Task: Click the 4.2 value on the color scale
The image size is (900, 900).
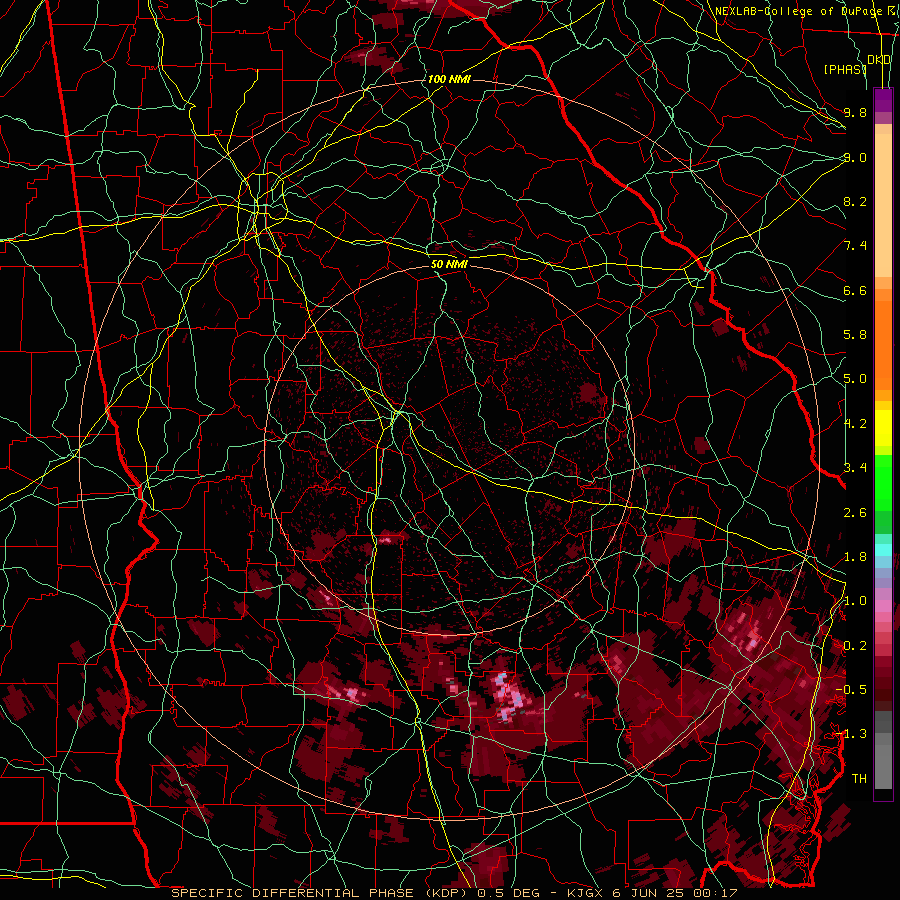Action: pyautogui.click(x=855, y=424)
